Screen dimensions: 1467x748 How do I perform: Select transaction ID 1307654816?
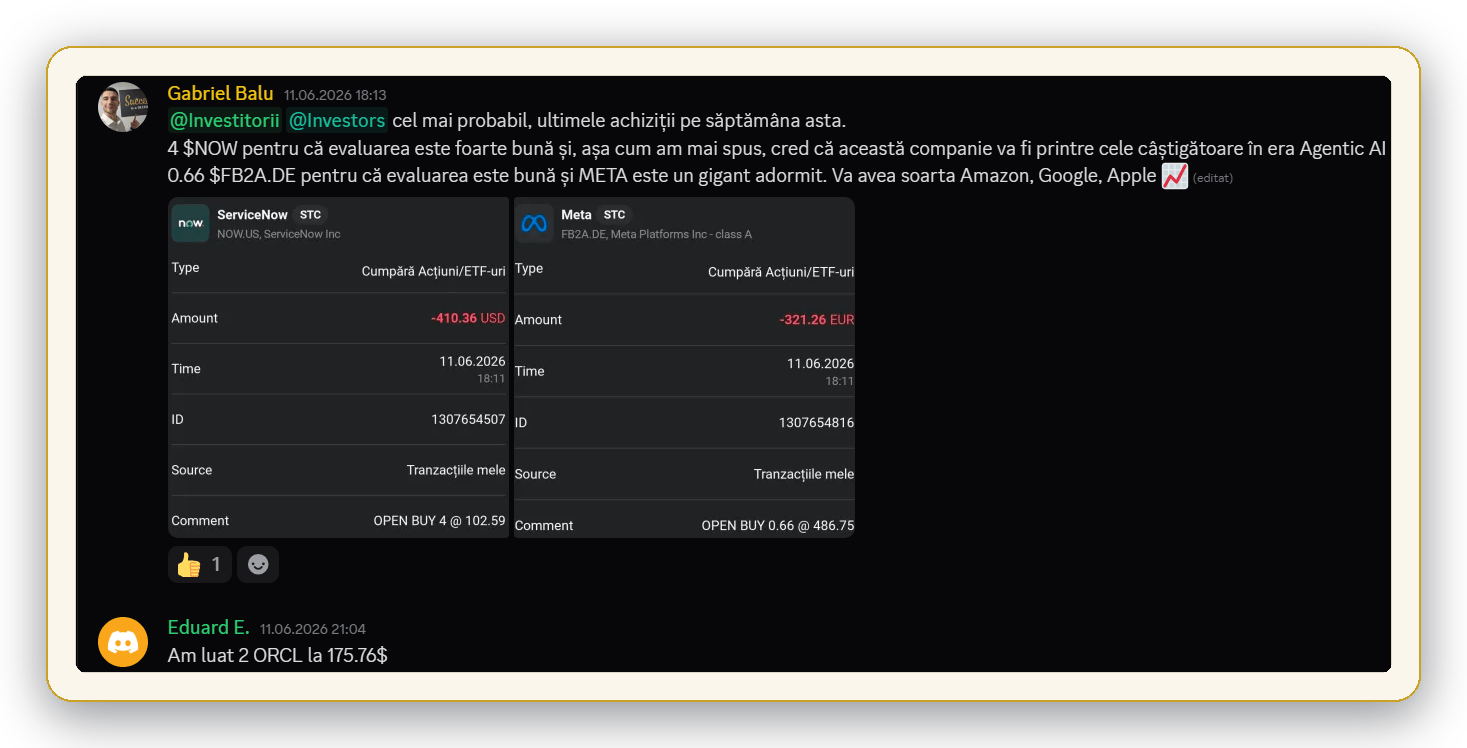816,423
